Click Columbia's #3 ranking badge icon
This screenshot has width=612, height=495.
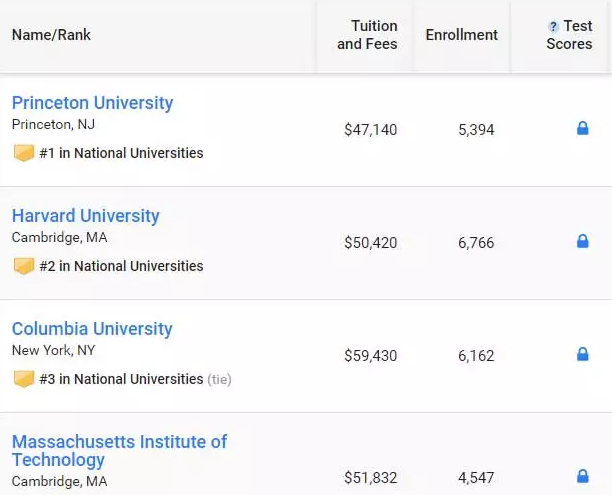(24, 379)
